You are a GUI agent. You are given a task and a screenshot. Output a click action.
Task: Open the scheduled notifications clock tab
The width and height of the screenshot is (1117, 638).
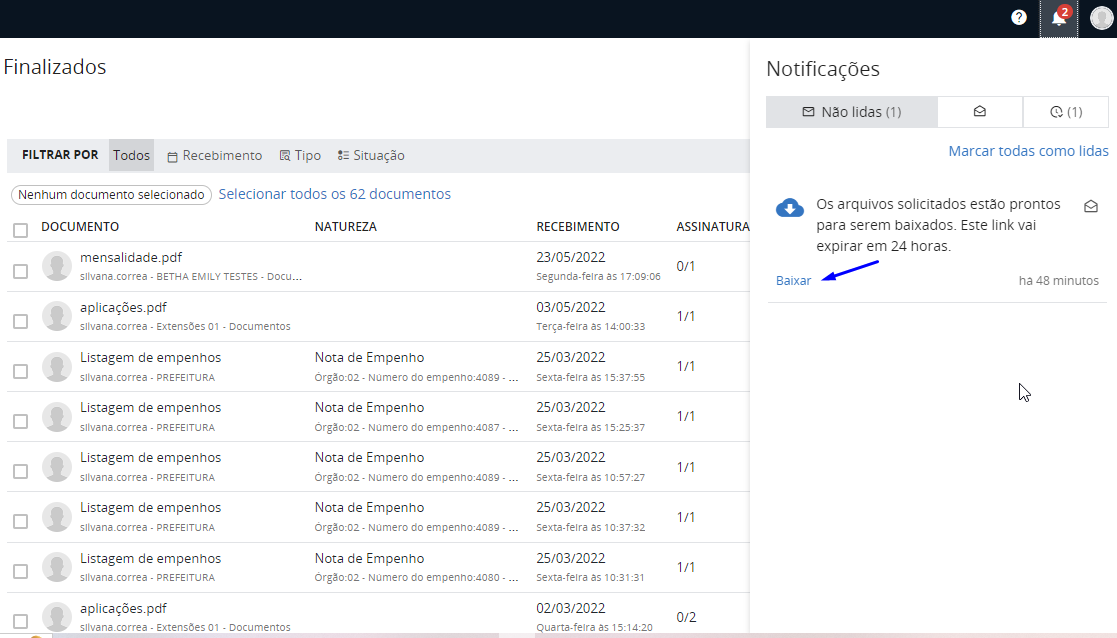(x=1066, y=112)
